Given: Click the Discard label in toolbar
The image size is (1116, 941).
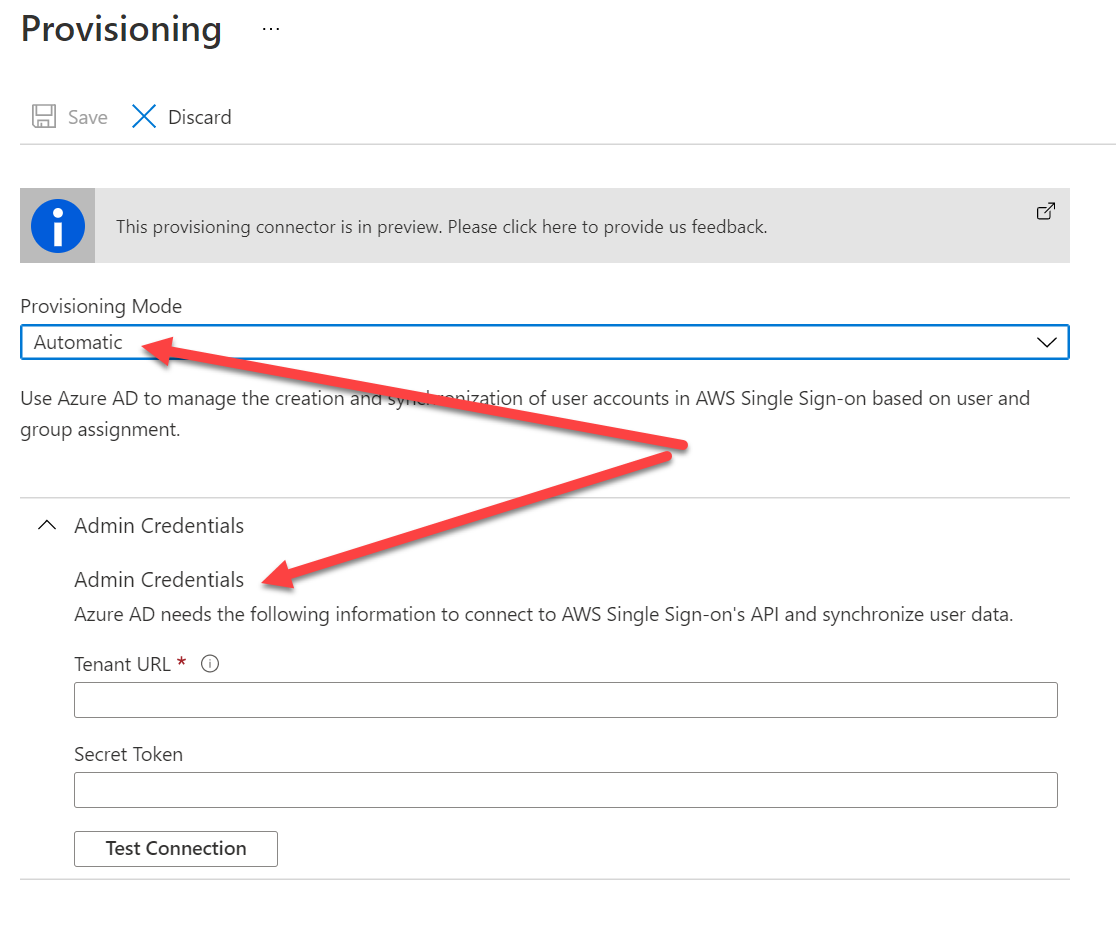Looking at the screenshot, I should tap(199, 117).
